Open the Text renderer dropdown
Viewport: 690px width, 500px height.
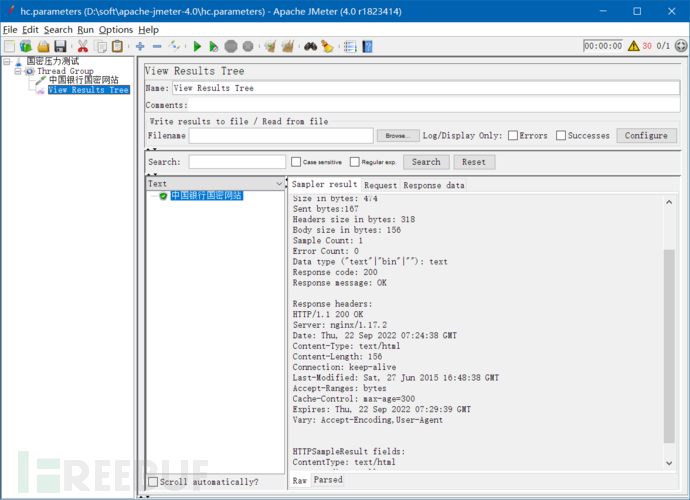coord(279,184)
